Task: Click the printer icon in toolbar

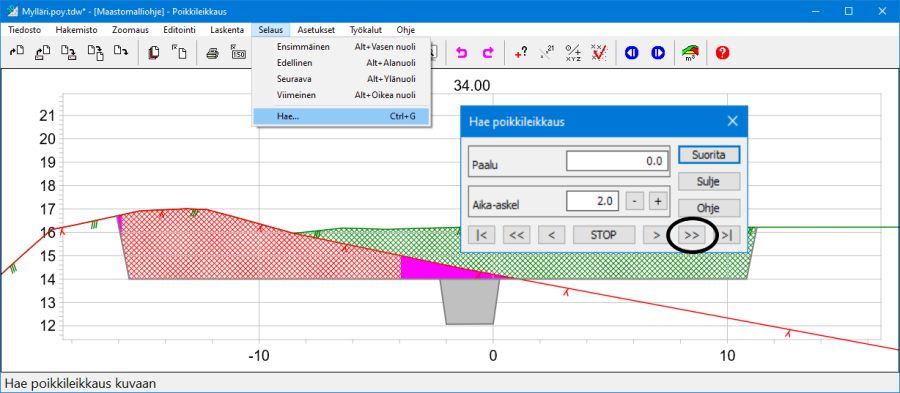Action: click(x=212, y=53)
